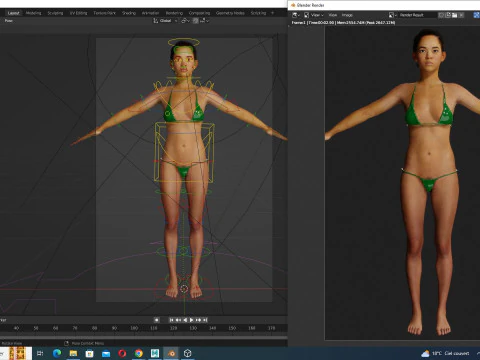Select the head halo rig control
480x360 pixels.
coord(184,42)
